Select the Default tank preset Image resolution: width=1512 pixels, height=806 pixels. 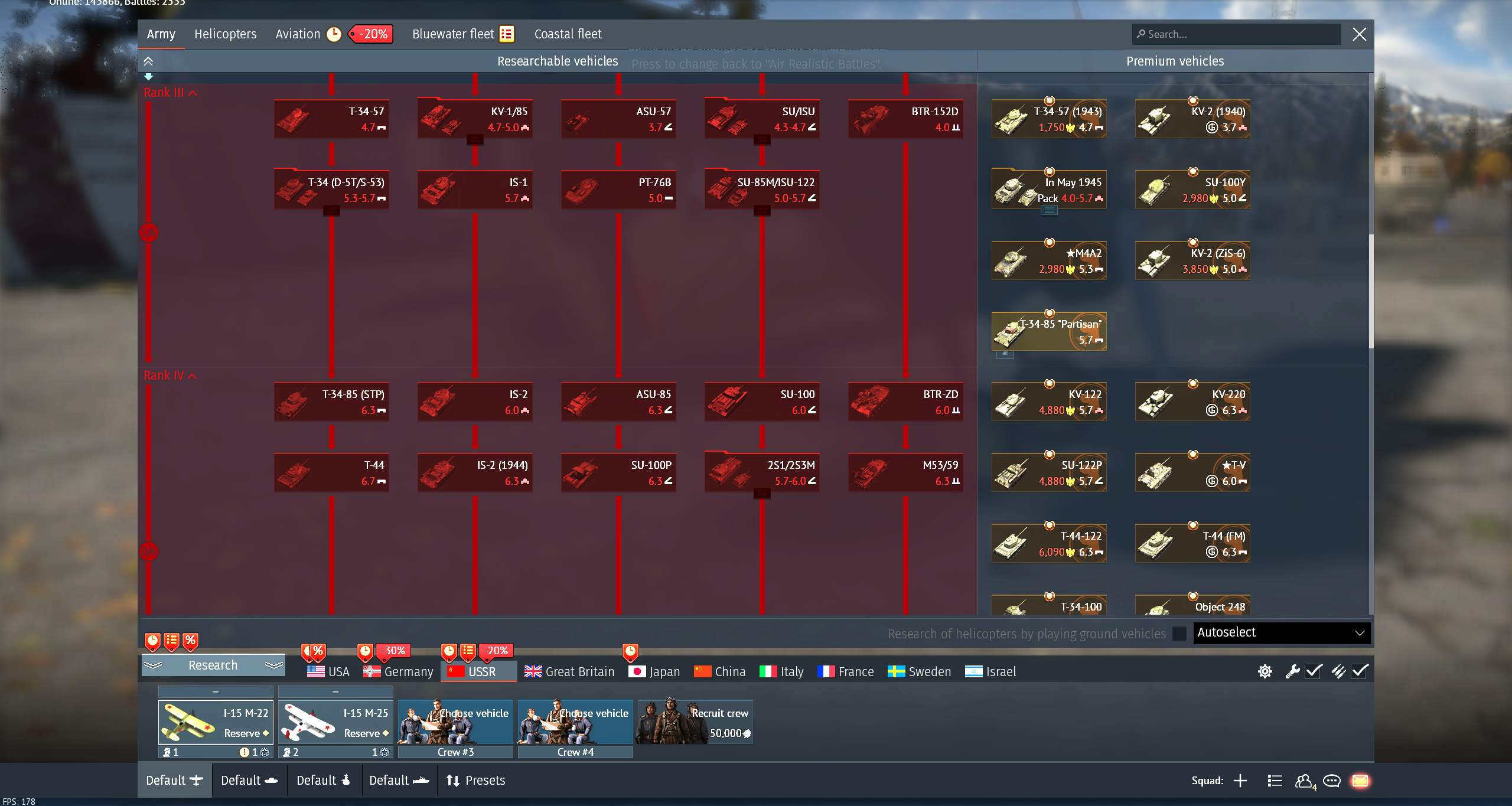(x=249, y=781)
